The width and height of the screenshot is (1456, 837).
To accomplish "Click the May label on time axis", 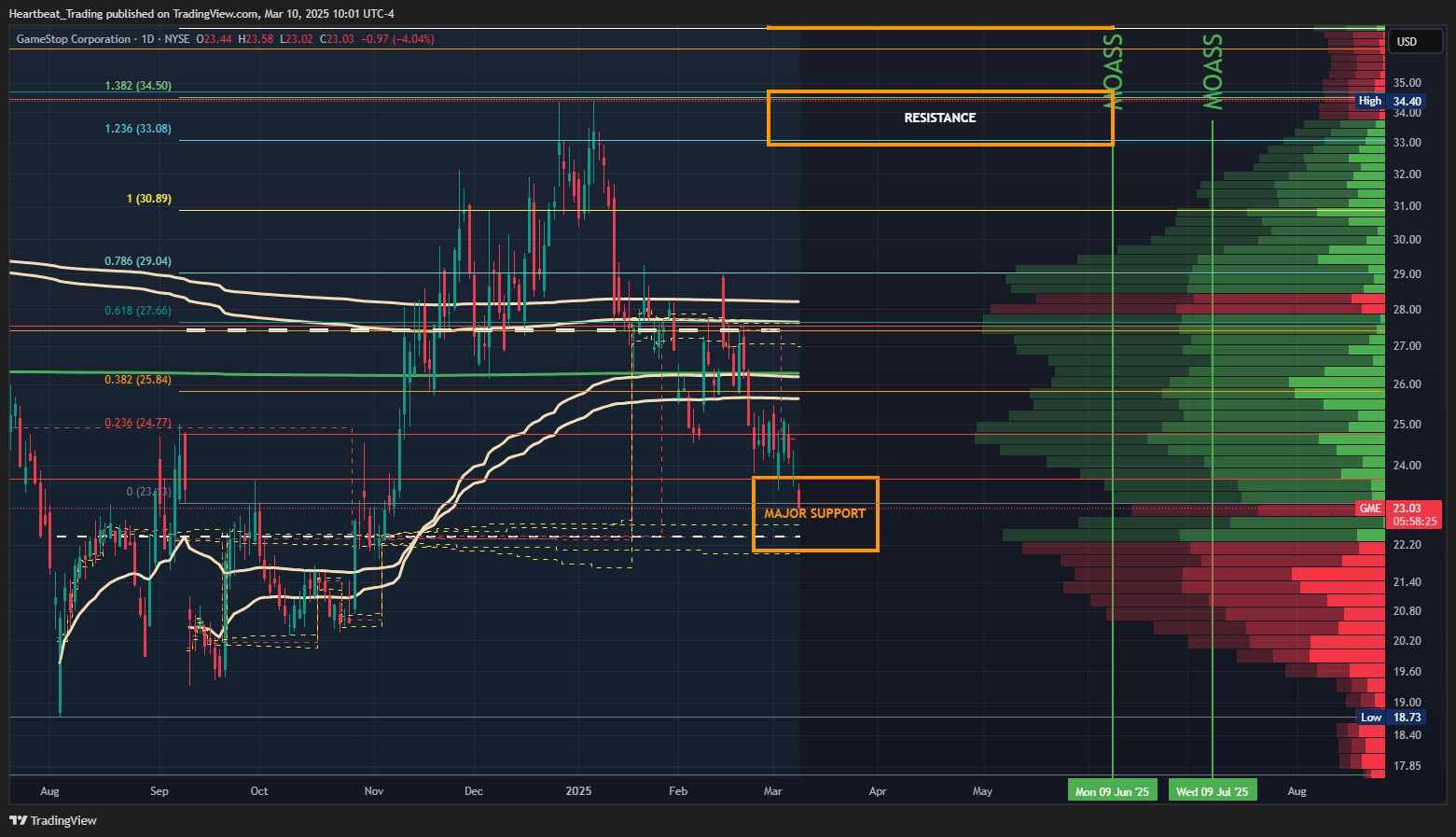I will point(982,791).
